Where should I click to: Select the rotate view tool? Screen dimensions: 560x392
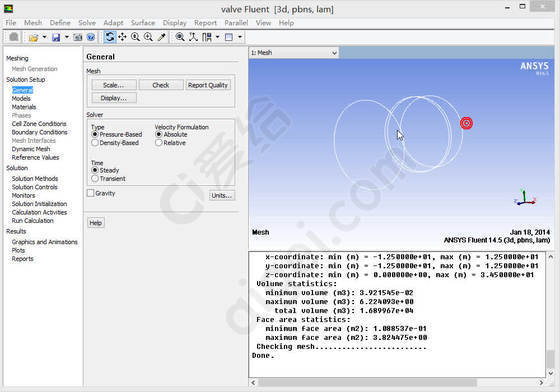(x=110, y=37)
